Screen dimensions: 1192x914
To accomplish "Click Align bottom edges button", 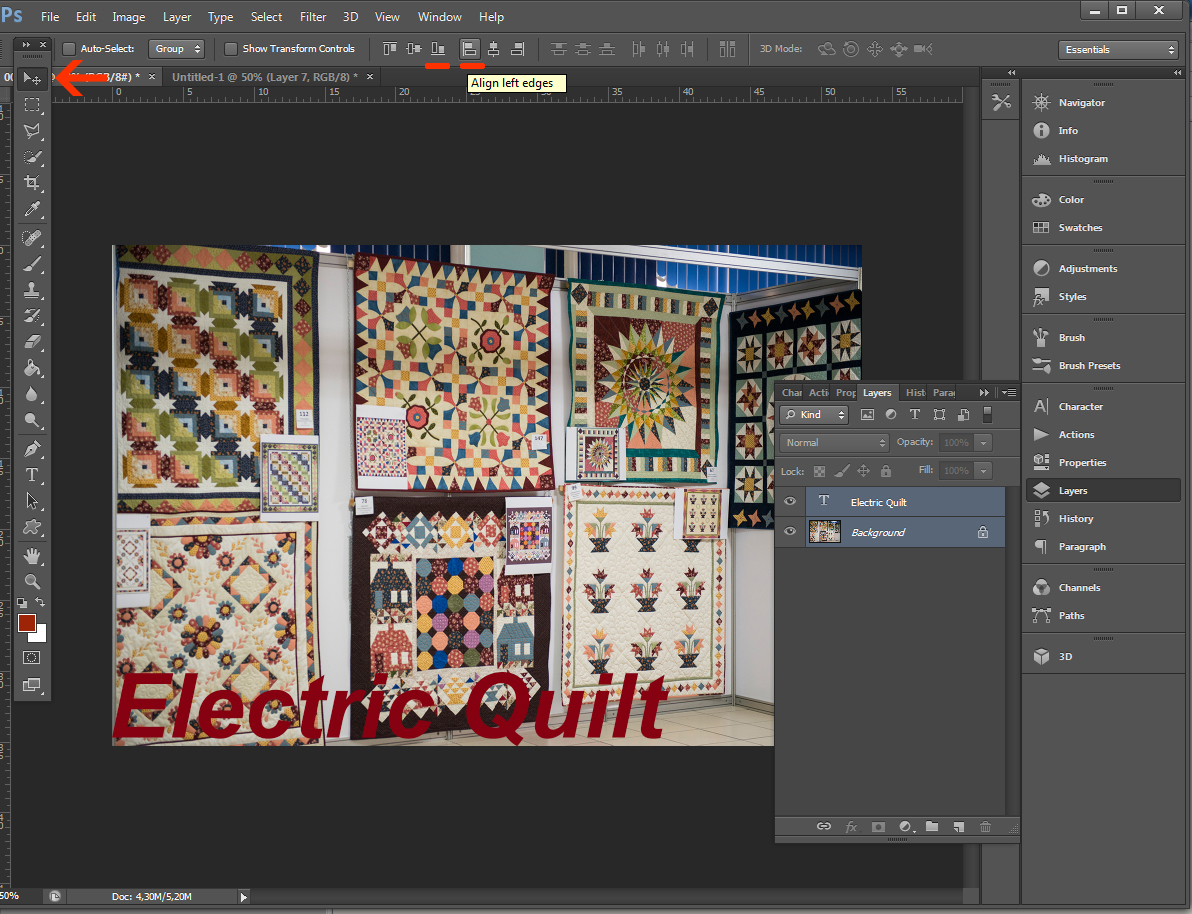I will [x=438, y=49].
